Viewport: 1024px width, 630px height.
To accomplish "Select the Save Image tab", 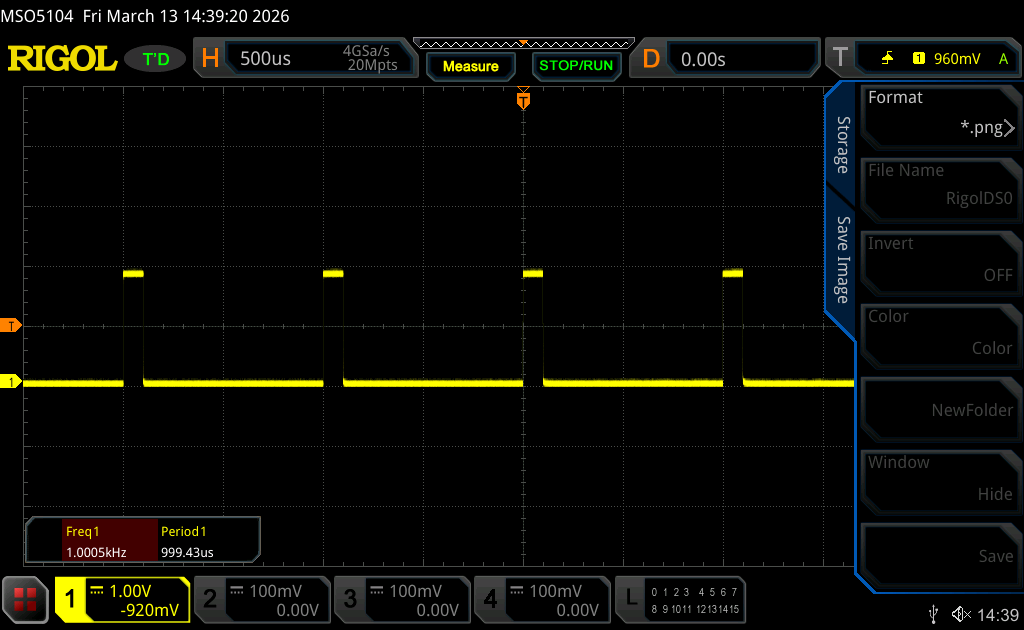I will (842, 260).
